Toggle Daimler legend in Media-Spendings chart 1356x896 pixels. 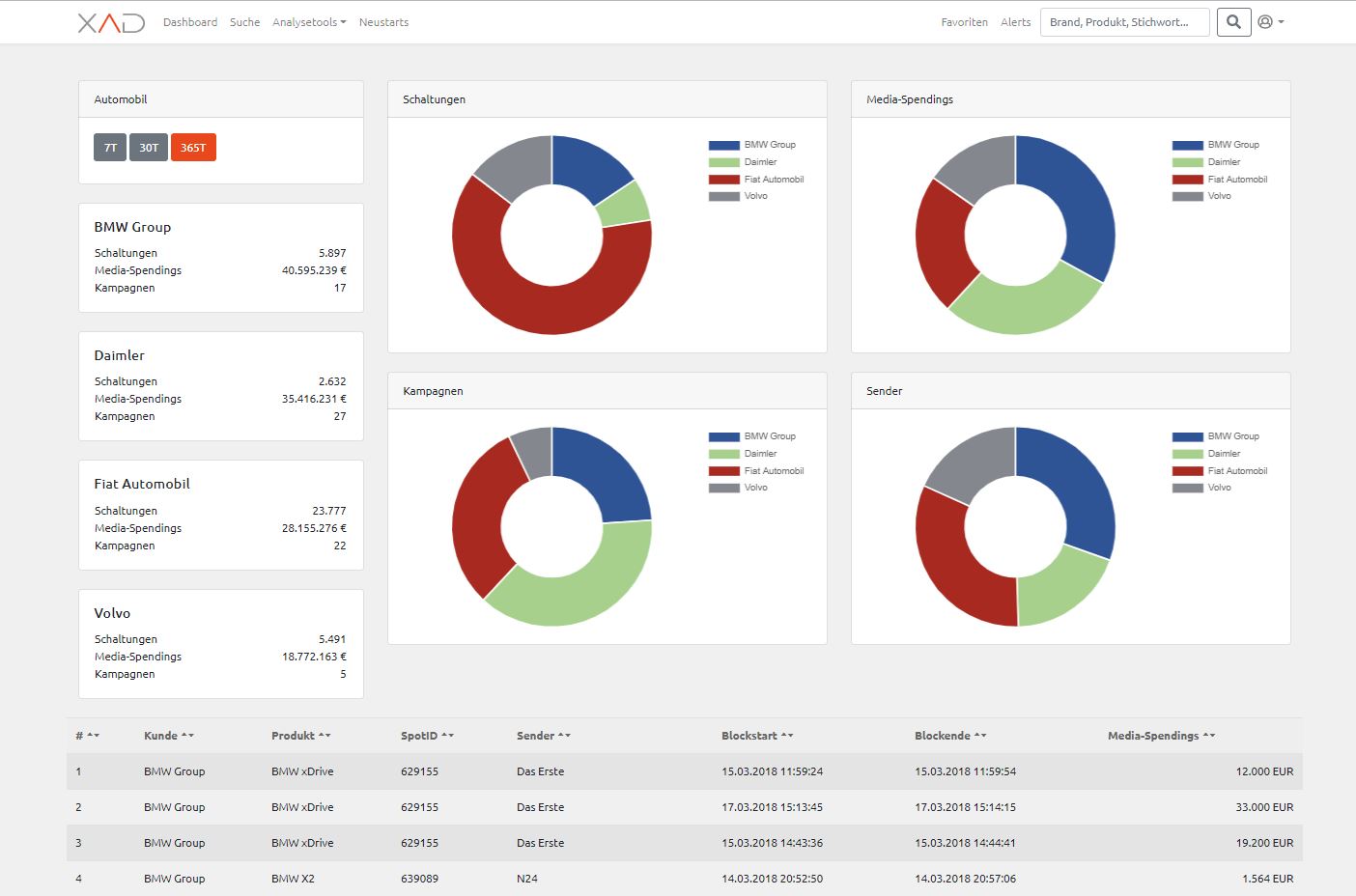(1206, 162)
